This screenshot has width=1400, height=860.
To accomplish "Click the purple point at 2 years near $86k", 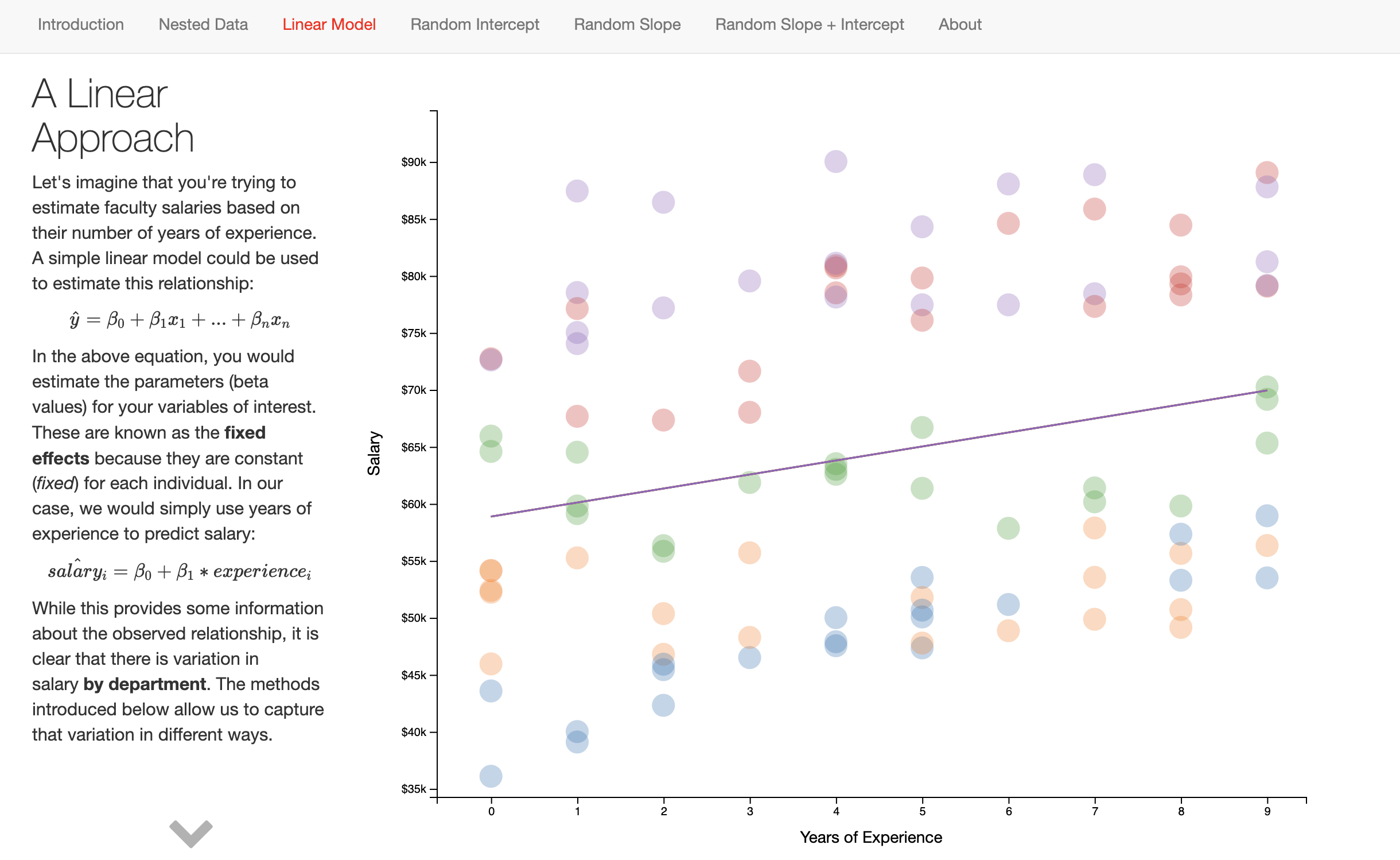I will 663,202.
